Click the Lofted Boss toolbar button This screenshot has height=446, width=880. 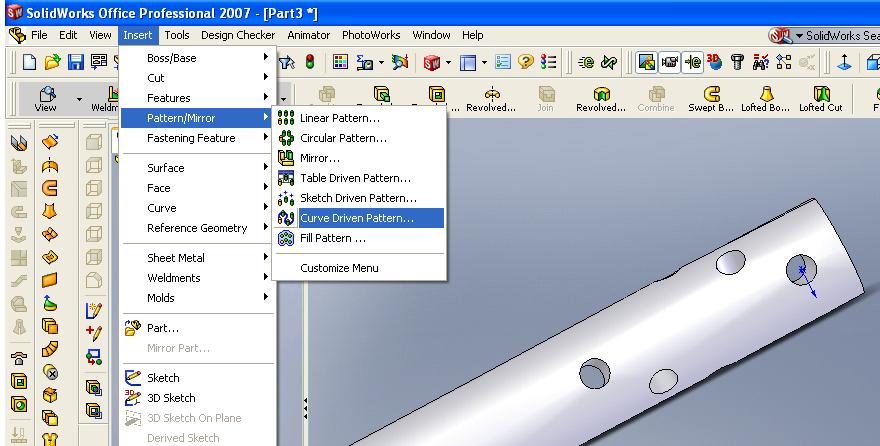click(x=766, y=98)
